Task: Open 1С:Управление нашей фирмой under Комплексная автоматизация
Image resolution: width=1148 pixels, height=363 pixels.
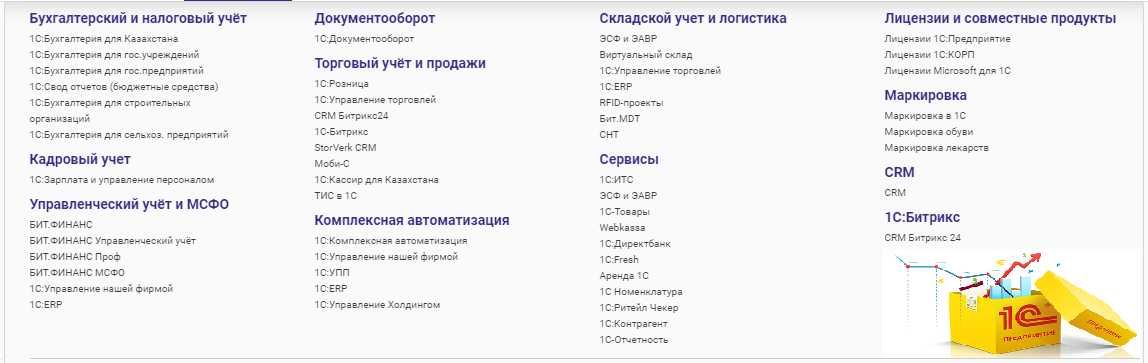Action: [x=386, y=257]
